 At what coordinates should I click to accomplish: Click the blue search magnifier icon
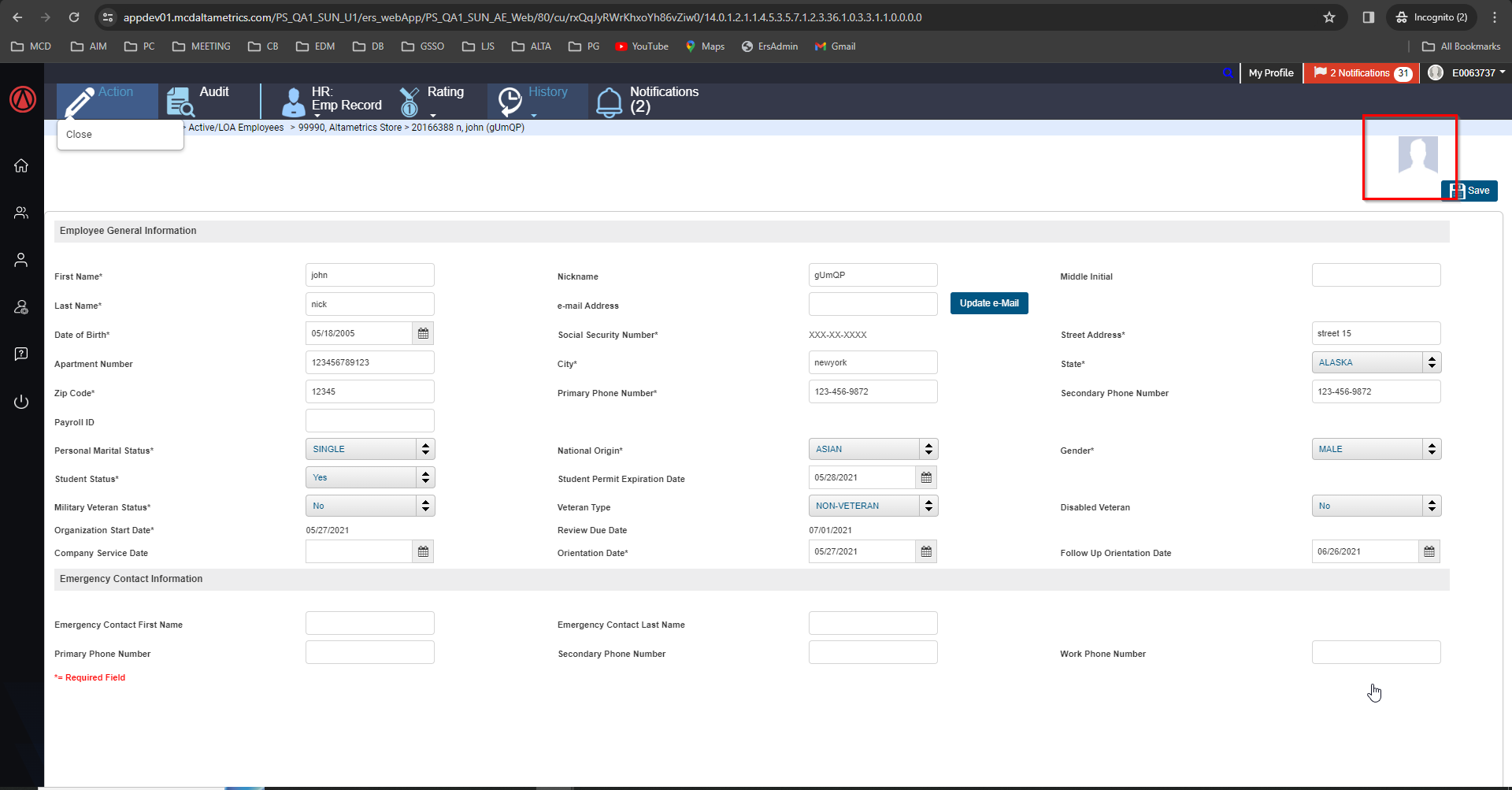tap(1227, 73)
